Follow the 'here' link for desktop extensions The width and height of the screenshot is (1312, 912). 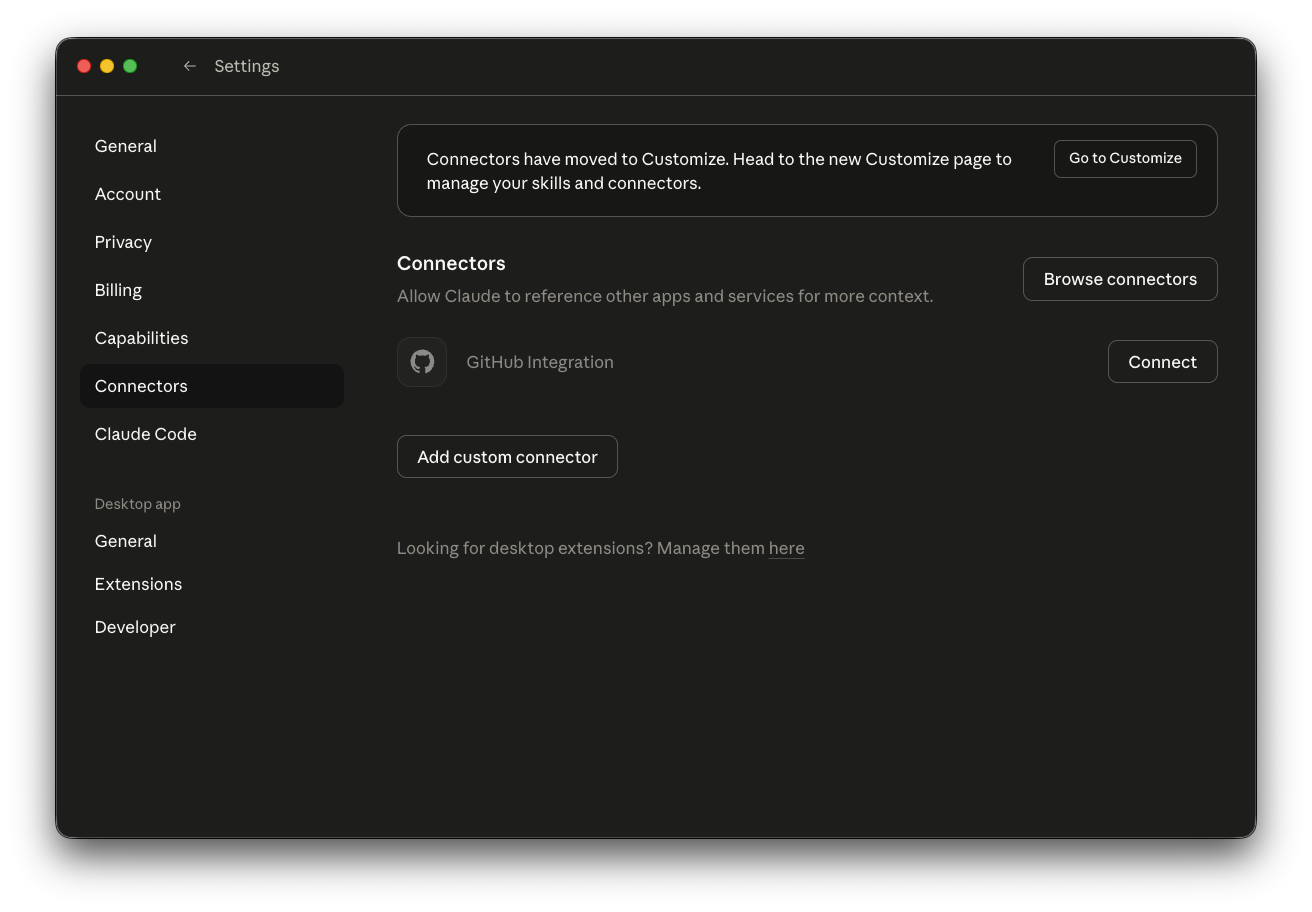[x=786, y=548]
